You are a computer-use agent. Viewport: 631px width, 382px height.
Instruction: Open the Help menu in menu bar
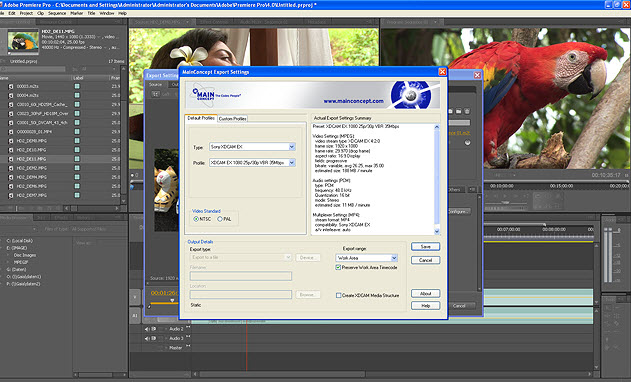pos(122,13)
